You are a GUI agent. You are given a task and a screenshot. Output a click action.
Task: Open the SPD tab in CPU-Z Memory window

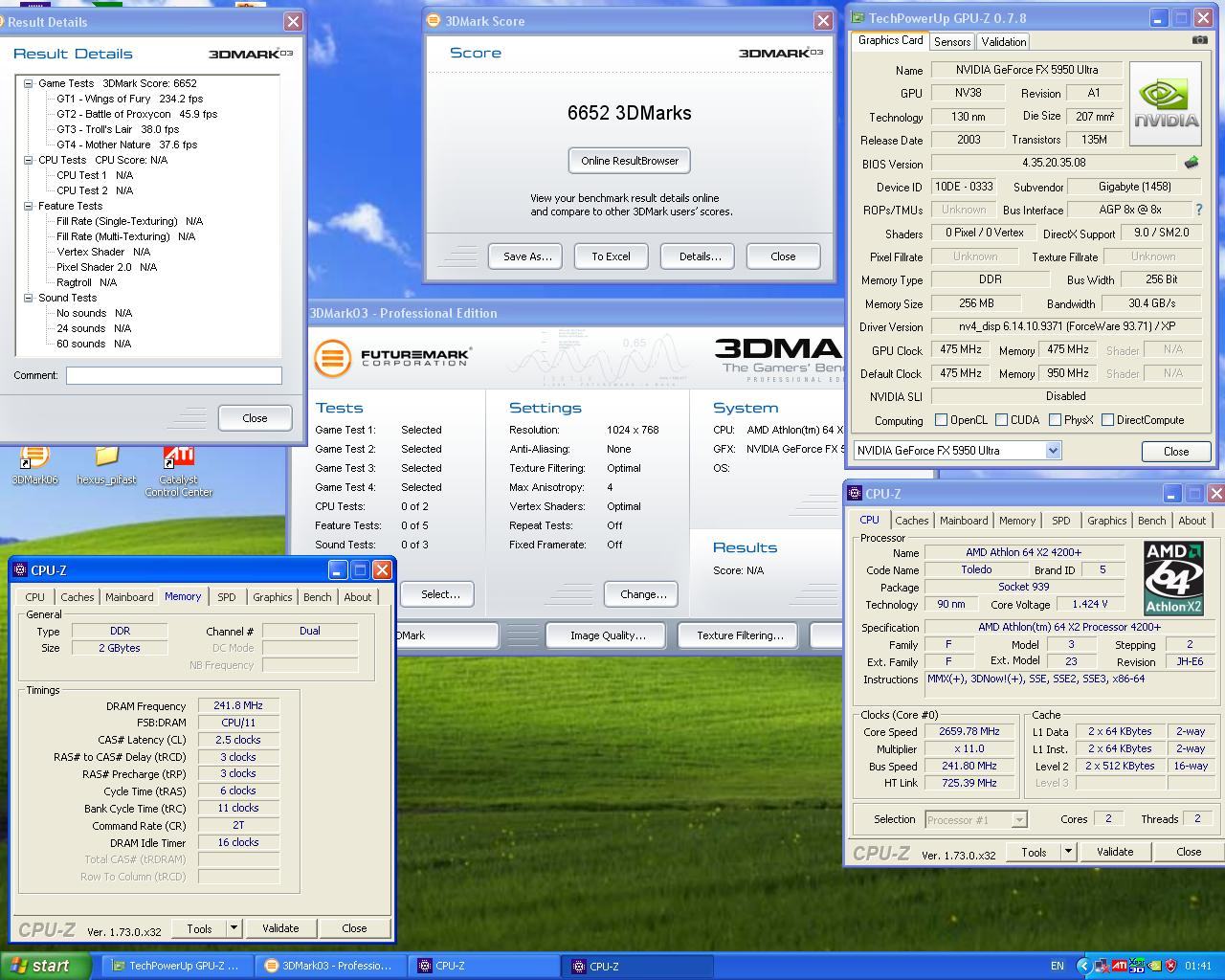(226, 597)
